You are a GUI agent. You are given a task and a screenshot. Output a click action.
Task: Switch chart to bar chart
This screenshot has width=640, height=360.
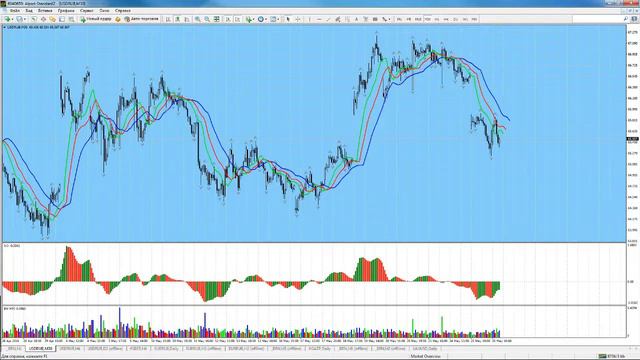pos(168,19)
